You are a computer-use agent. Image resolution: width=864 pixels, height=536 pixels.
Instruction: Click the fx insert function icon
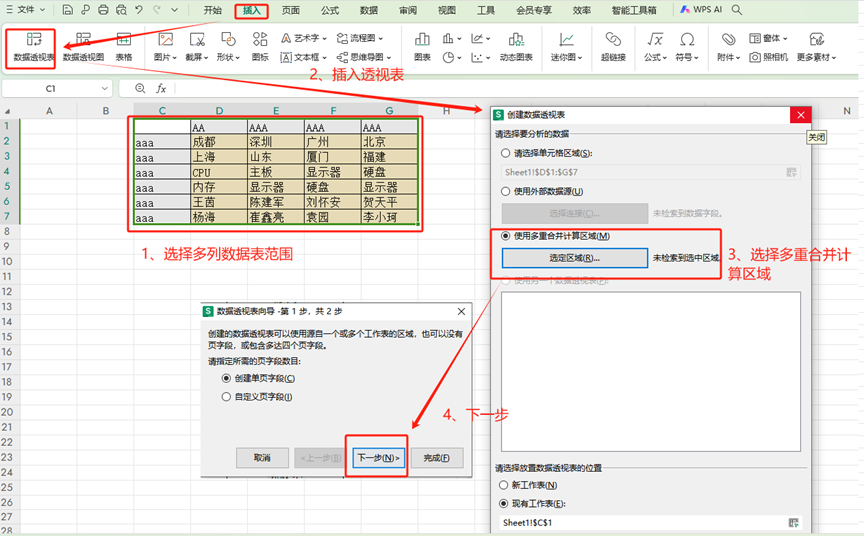pos(161,88)
